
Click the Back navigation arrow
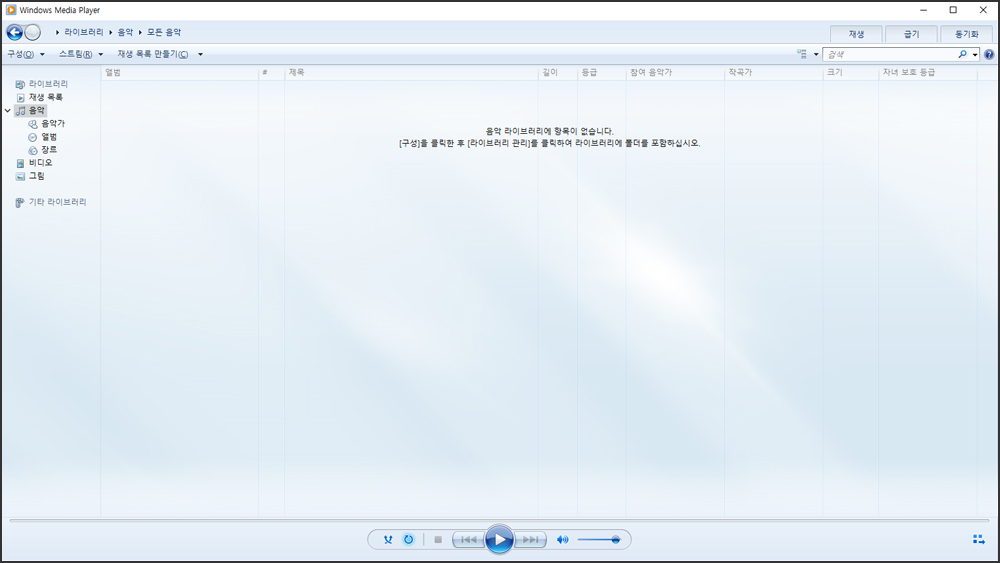point(15,33)
